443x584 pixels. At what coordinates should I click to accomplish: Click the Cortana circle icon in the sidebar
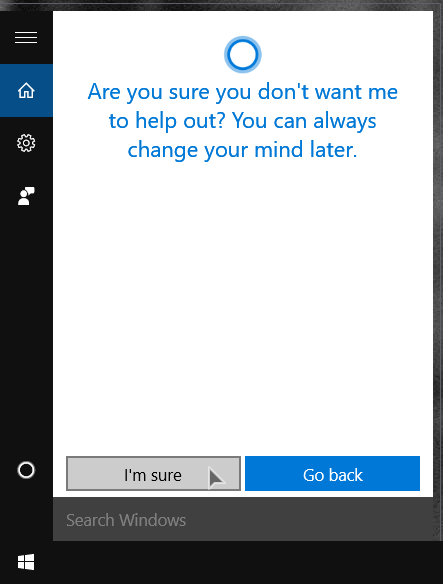tap(26, 470)
